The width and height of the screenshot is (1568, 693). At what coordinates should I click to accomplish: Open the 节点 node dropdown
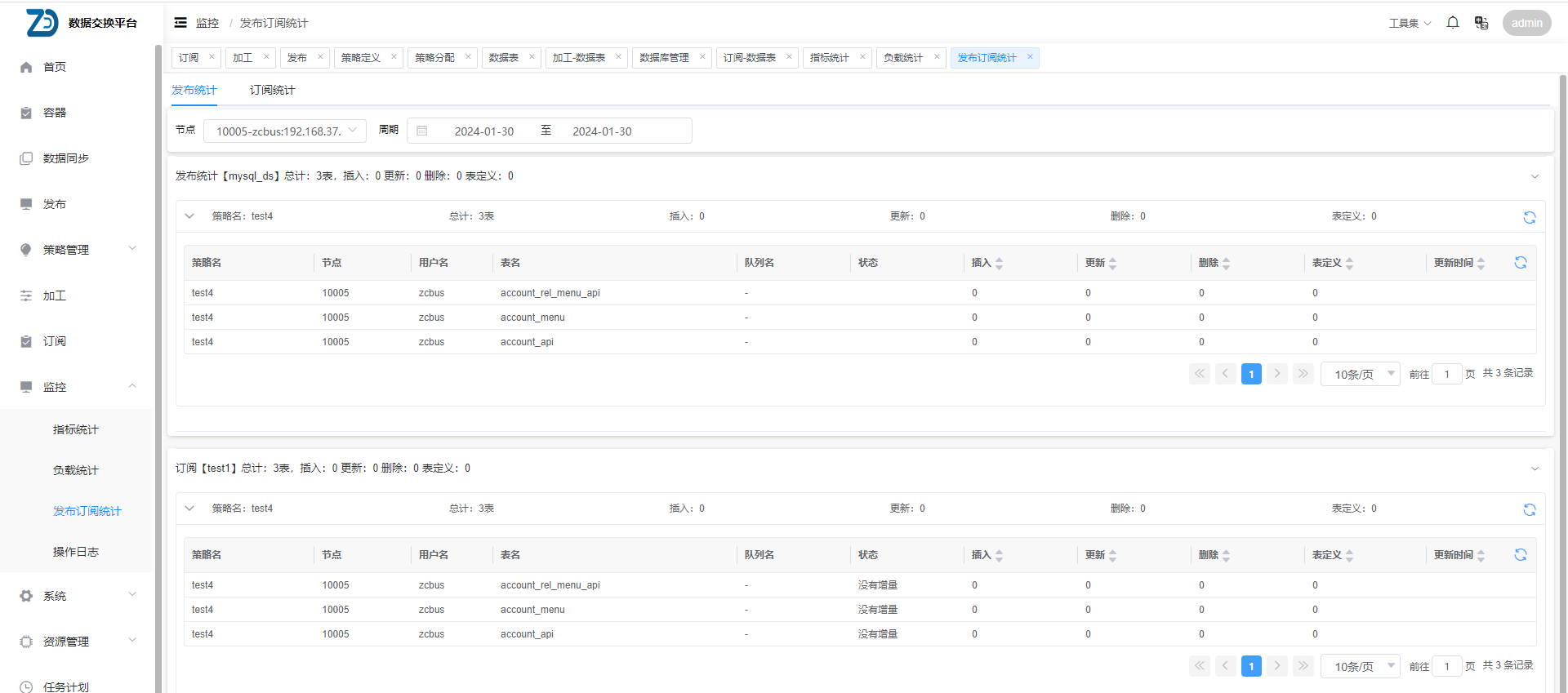(x=284, y=131)
